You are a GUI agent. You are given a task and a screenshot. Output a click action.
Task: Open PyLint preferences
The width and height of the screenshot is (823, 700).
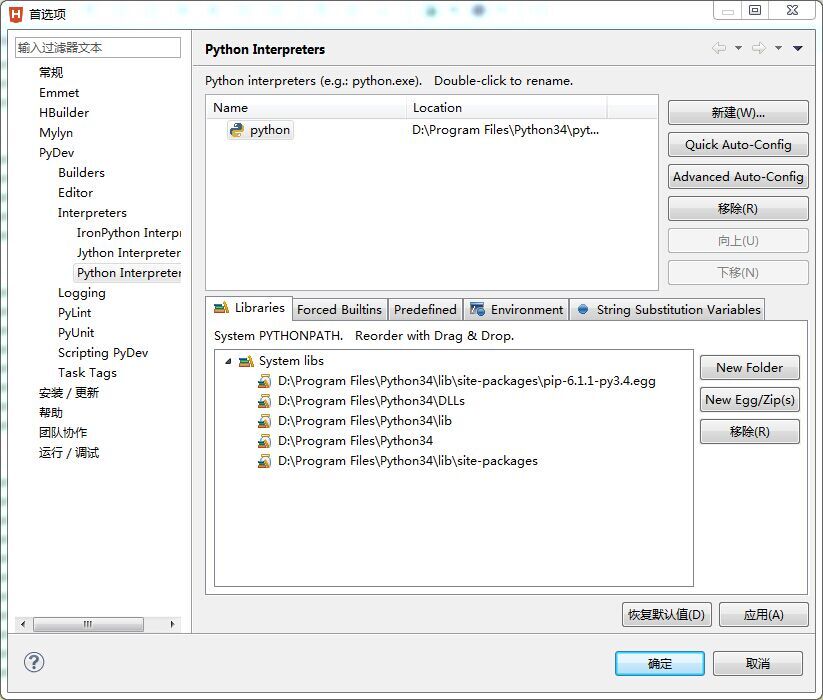tap(75, 313)
